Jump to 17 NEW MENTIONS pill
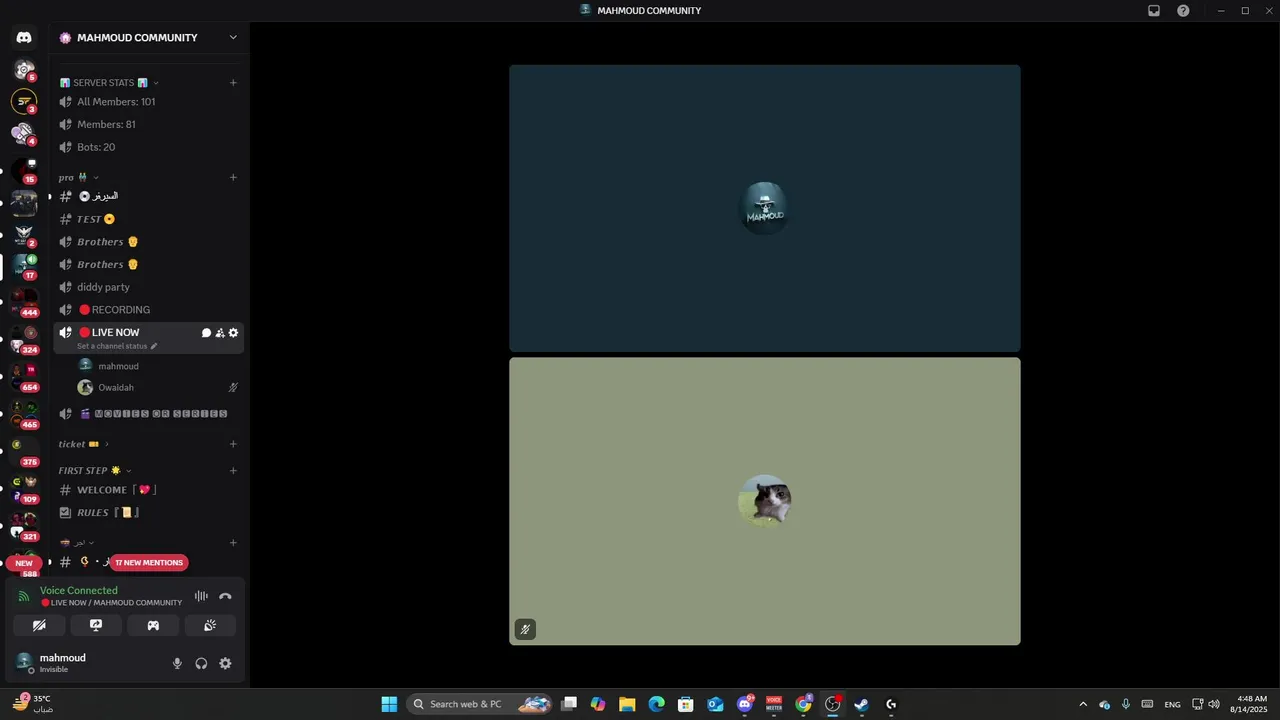The height and width of the screenshot is (720, 1280). click(149, 563)
